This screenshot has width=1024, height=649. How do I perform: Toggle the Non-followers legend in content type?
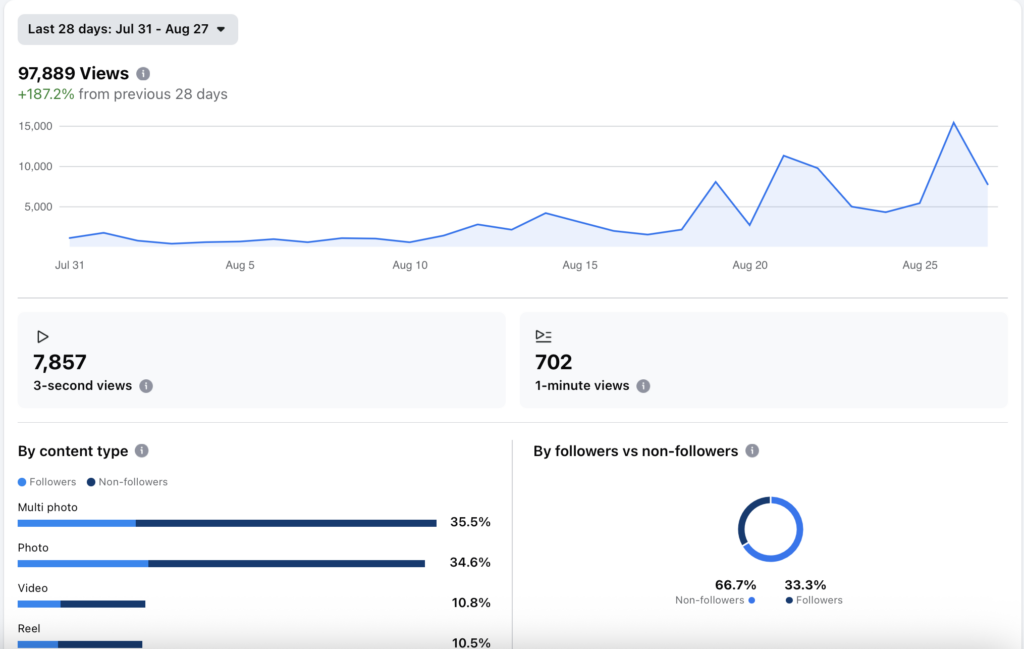(x=127, y=482)
